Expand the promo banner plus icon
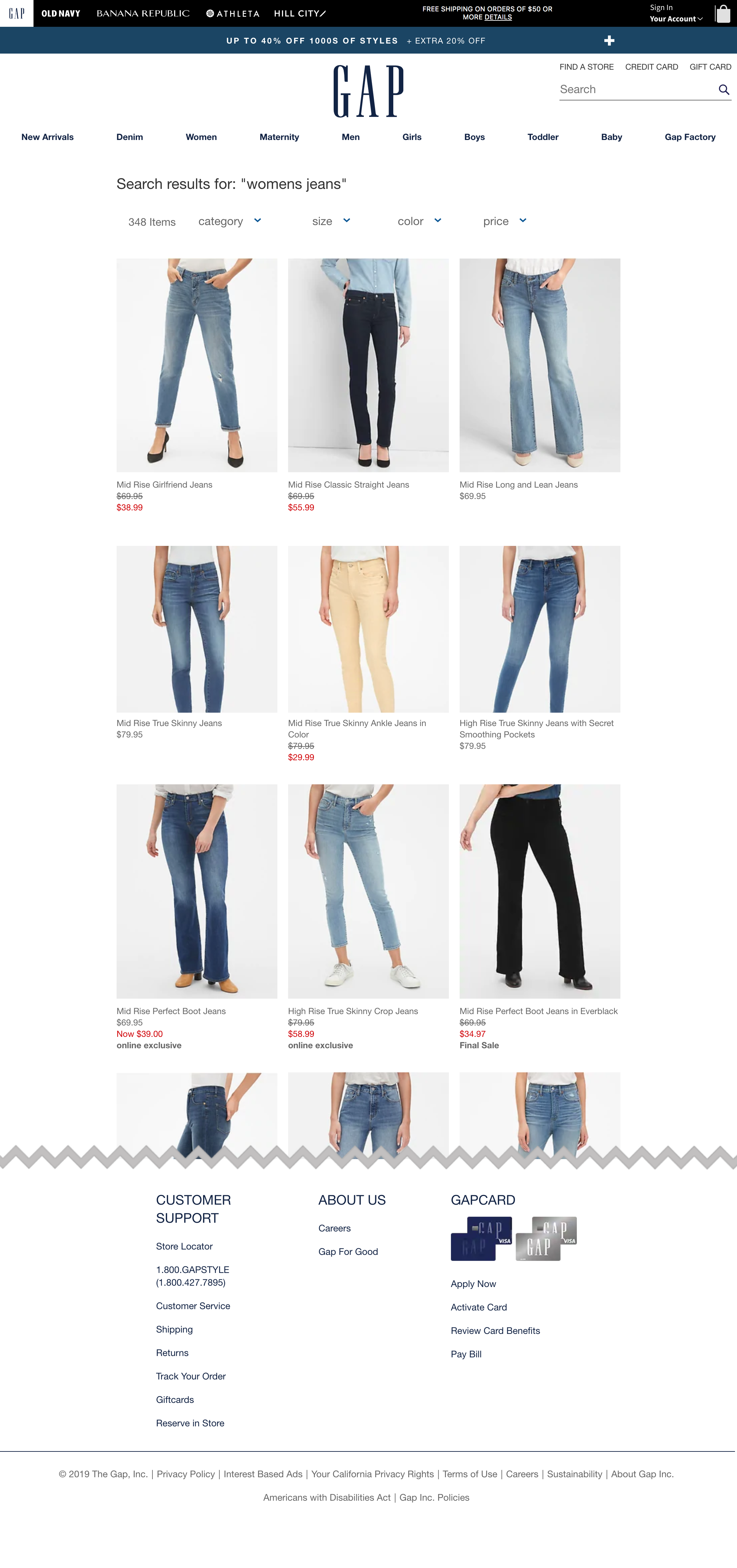The width and height of the screenshot is (737, 1568). (609, 40)
